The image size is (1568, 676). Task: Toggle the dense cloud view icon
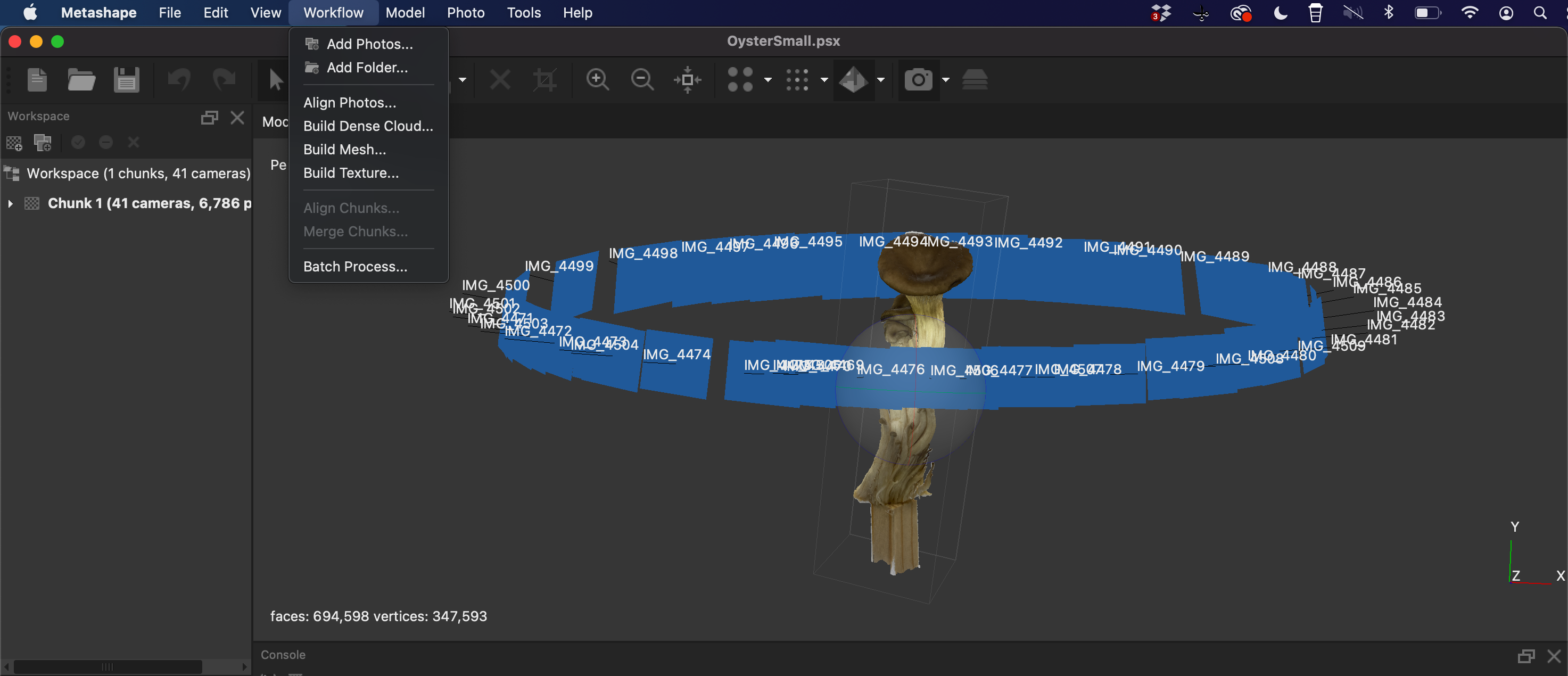point(797,80)
